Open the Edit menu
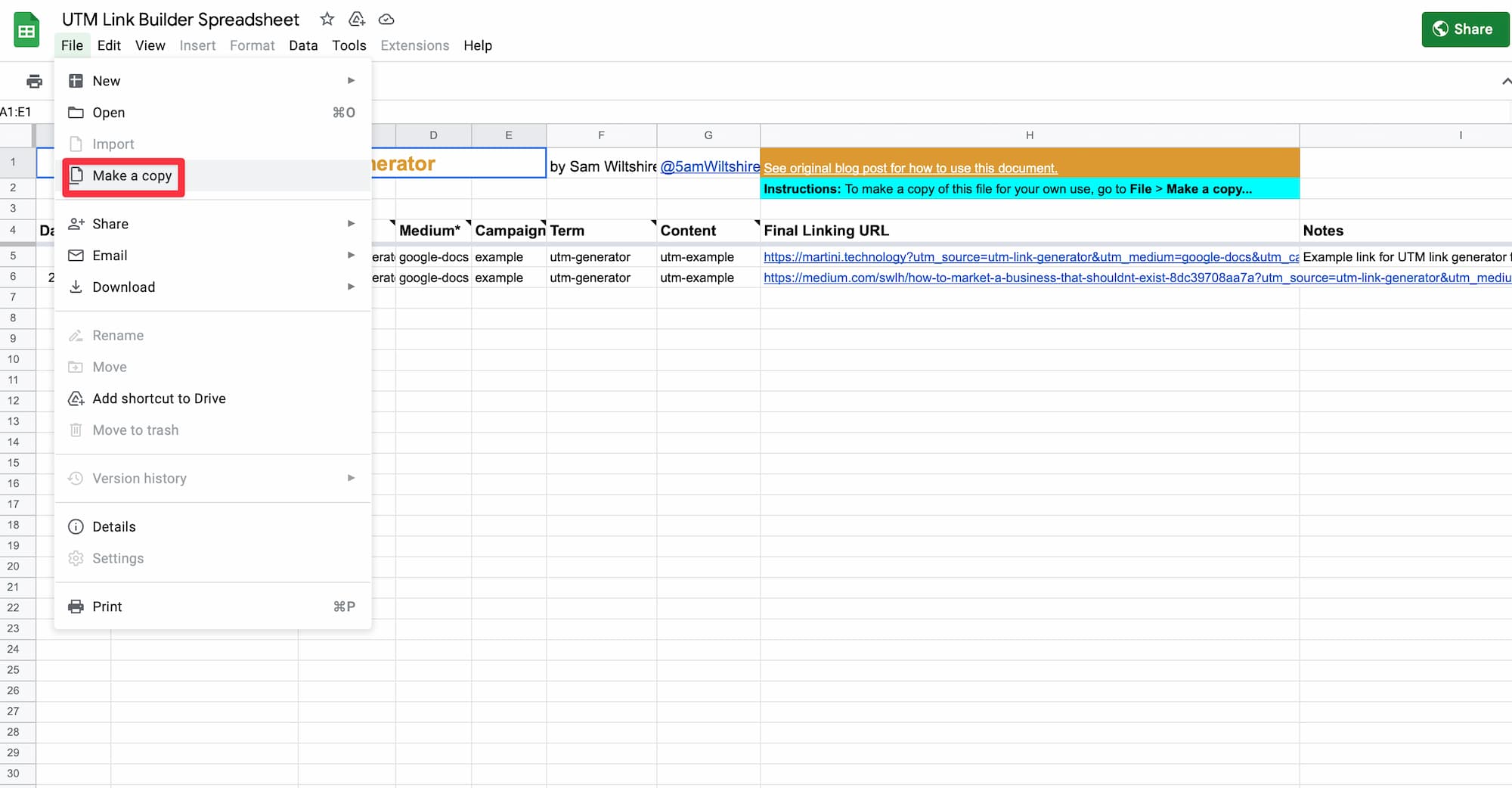Screen dimensions: 1512x788 point(109,45)
